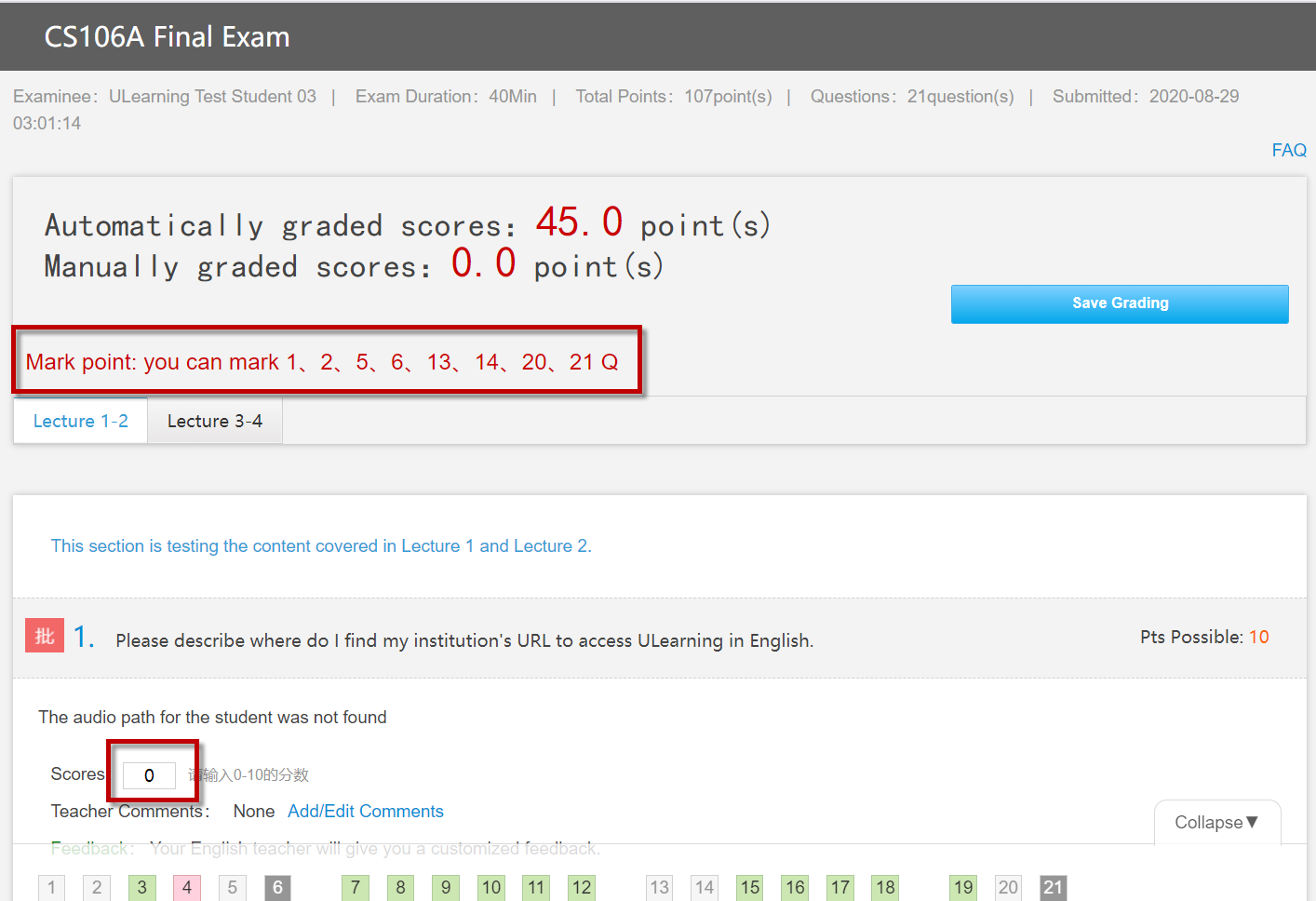Viewport: 1316px width, 901px height.
Task: Go to question 6 dark box
Action: point(277,888)
